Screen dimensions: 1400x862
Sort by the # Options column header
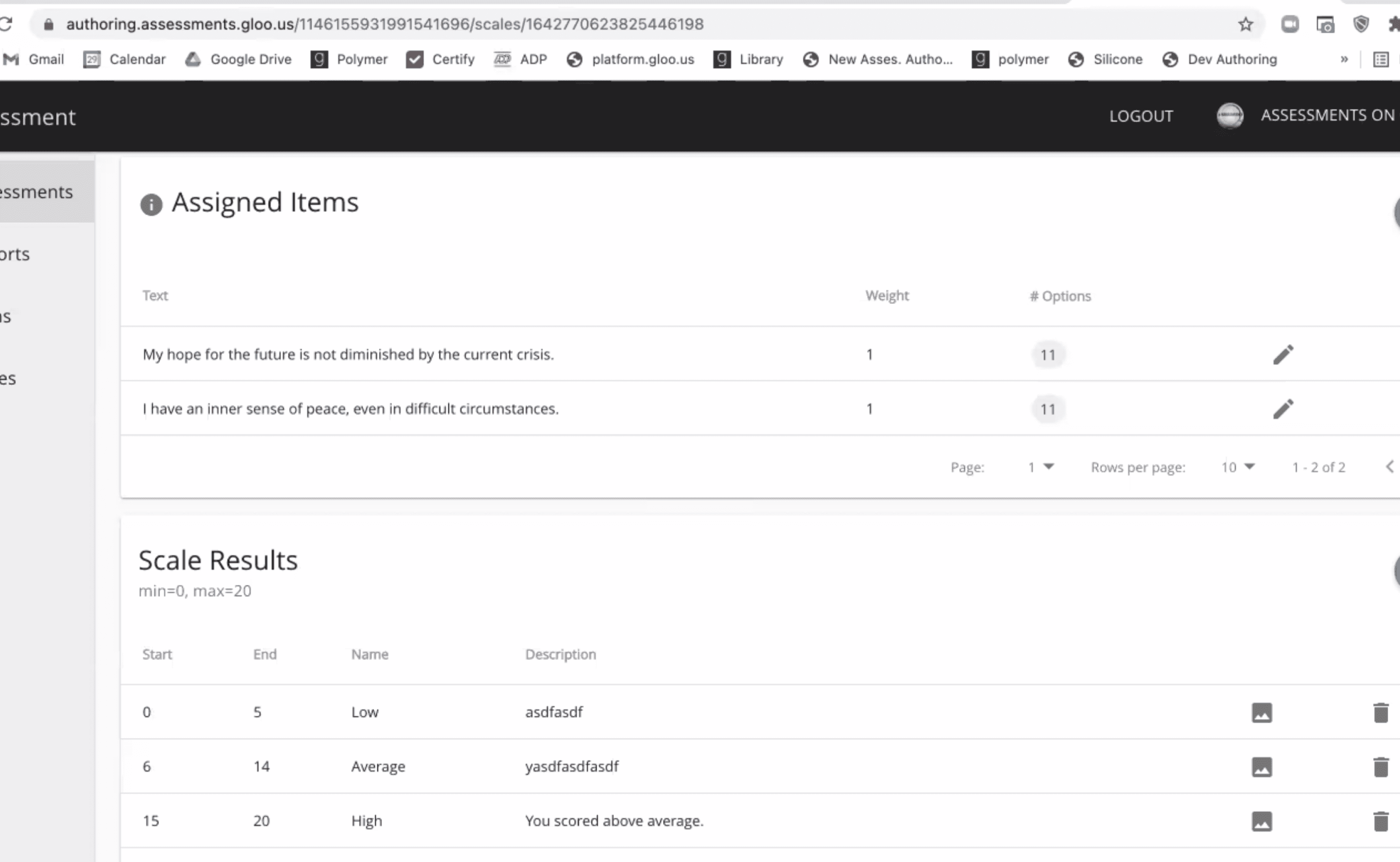[1060, 296]
